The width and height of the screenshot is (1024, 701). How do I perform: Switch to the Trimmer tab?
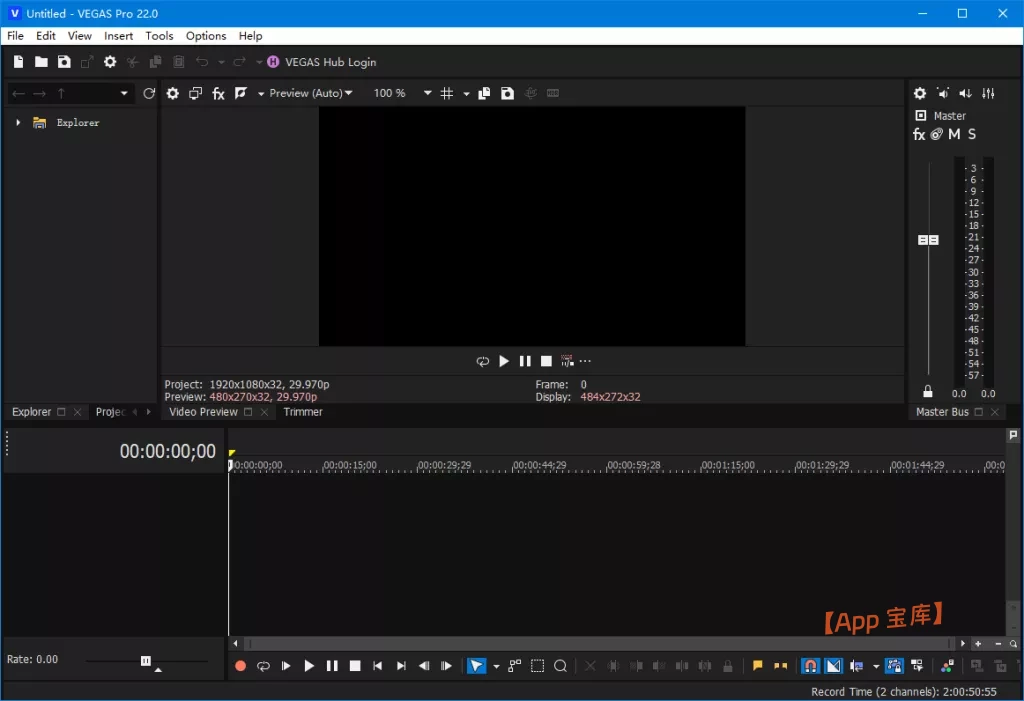303,412
